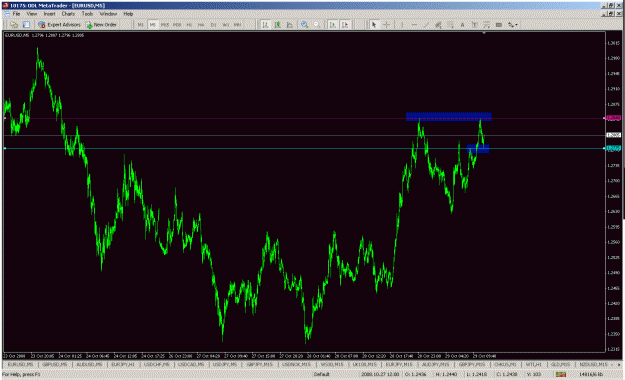Toggle Chart Shift from right border
The image size is (625, 380).
pos(345,25)
